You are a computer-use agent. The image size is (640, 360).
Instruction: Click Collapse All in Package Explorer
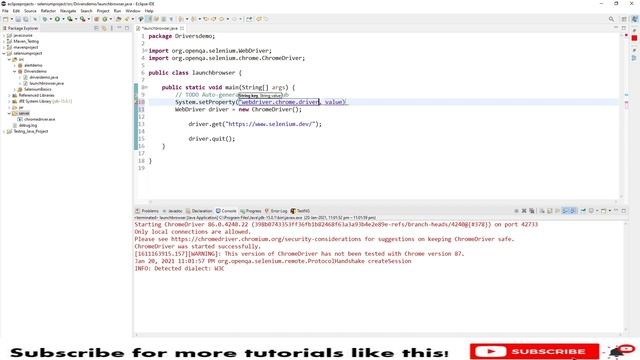[97, 28]
